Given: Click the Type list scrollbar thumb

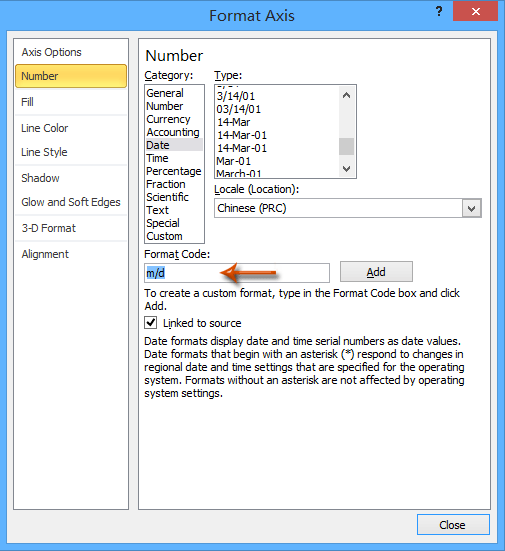Looking at the screenshot, I should pos(347,146).
